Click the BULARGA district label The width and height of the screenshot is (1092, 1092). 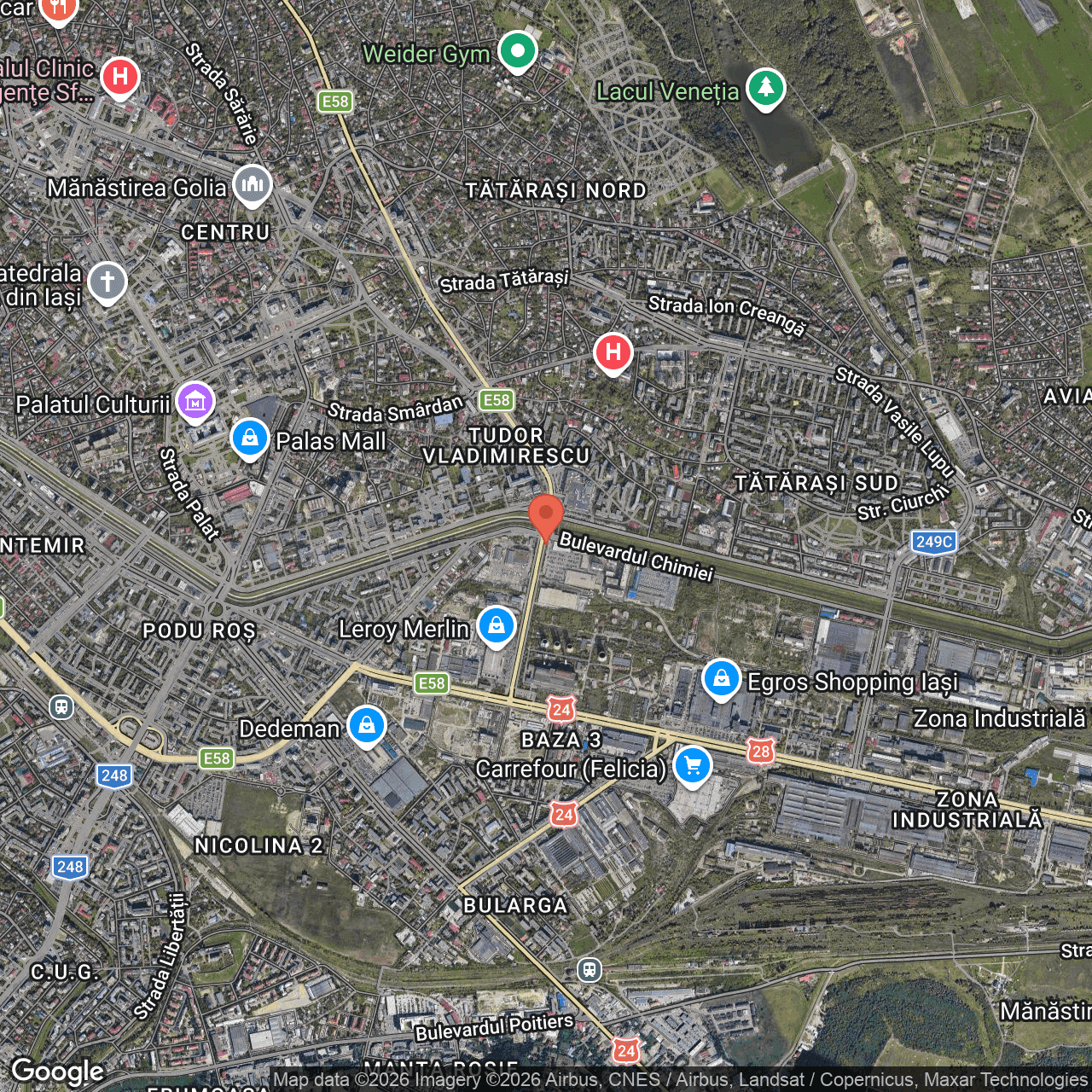click(515, 905)
